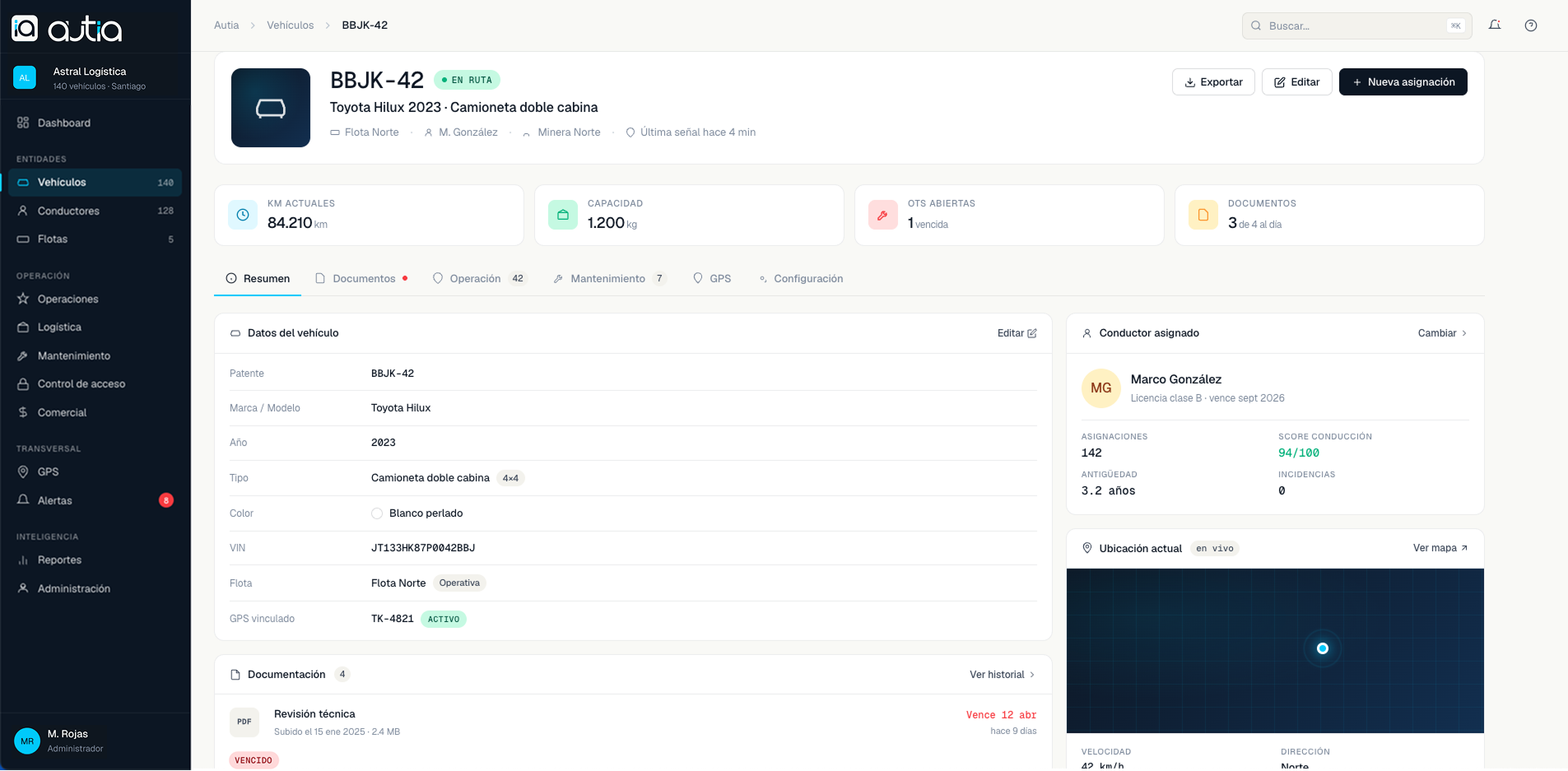
Task: Click the Exportar button
Action: [1213, 82]
